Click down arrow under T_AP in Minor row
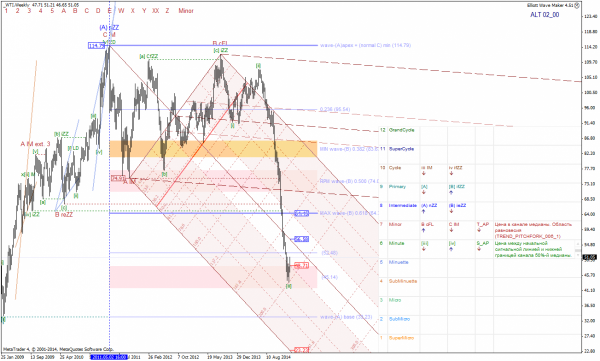The width and height of the screenshot is (600, 361). [479, 230]
